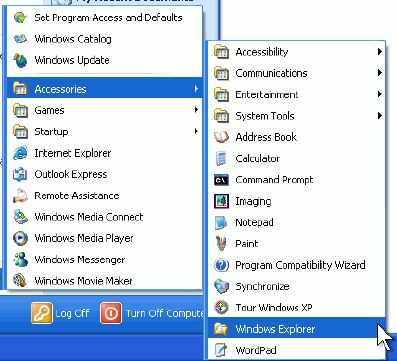
Task: Click the Remote Assistance label
Action: [77, 196]
